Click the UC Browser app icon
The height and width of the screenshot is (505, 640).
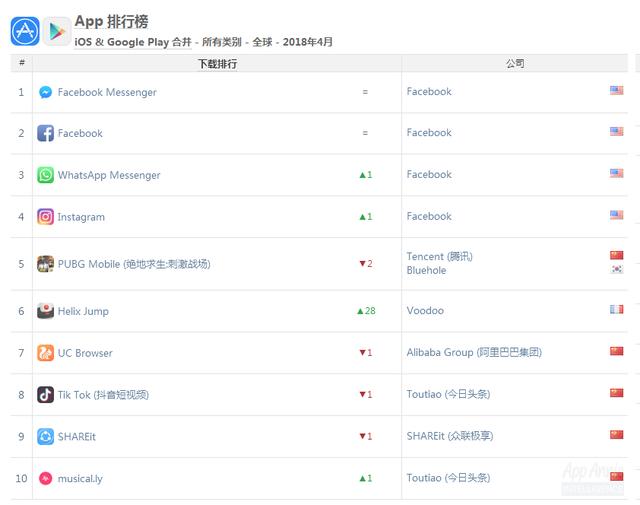[x=45, y=353]
